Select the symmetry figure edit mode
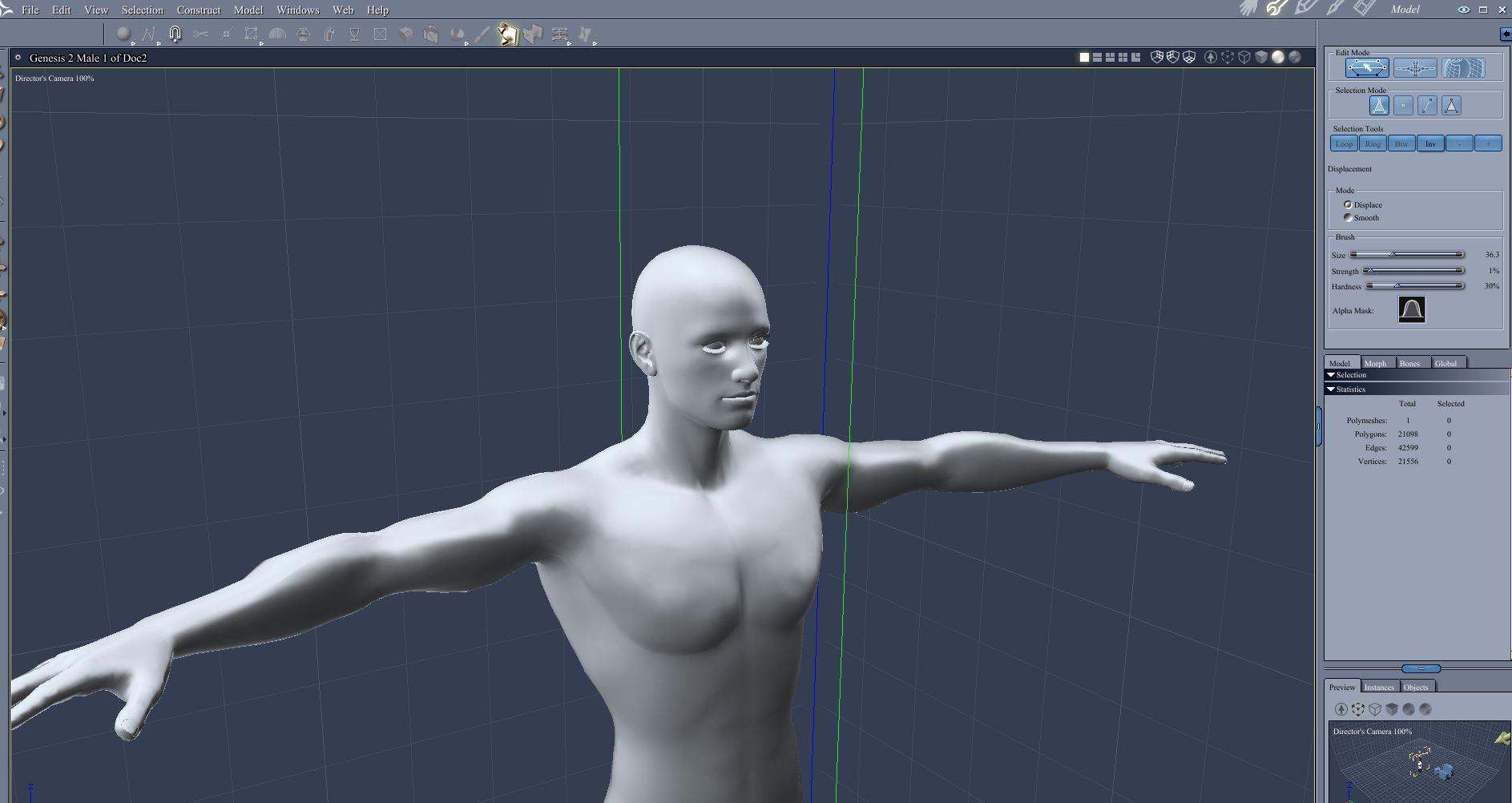Viewport: 1512px width, 803px height. pyautogui.click(x=1415, y=68)
